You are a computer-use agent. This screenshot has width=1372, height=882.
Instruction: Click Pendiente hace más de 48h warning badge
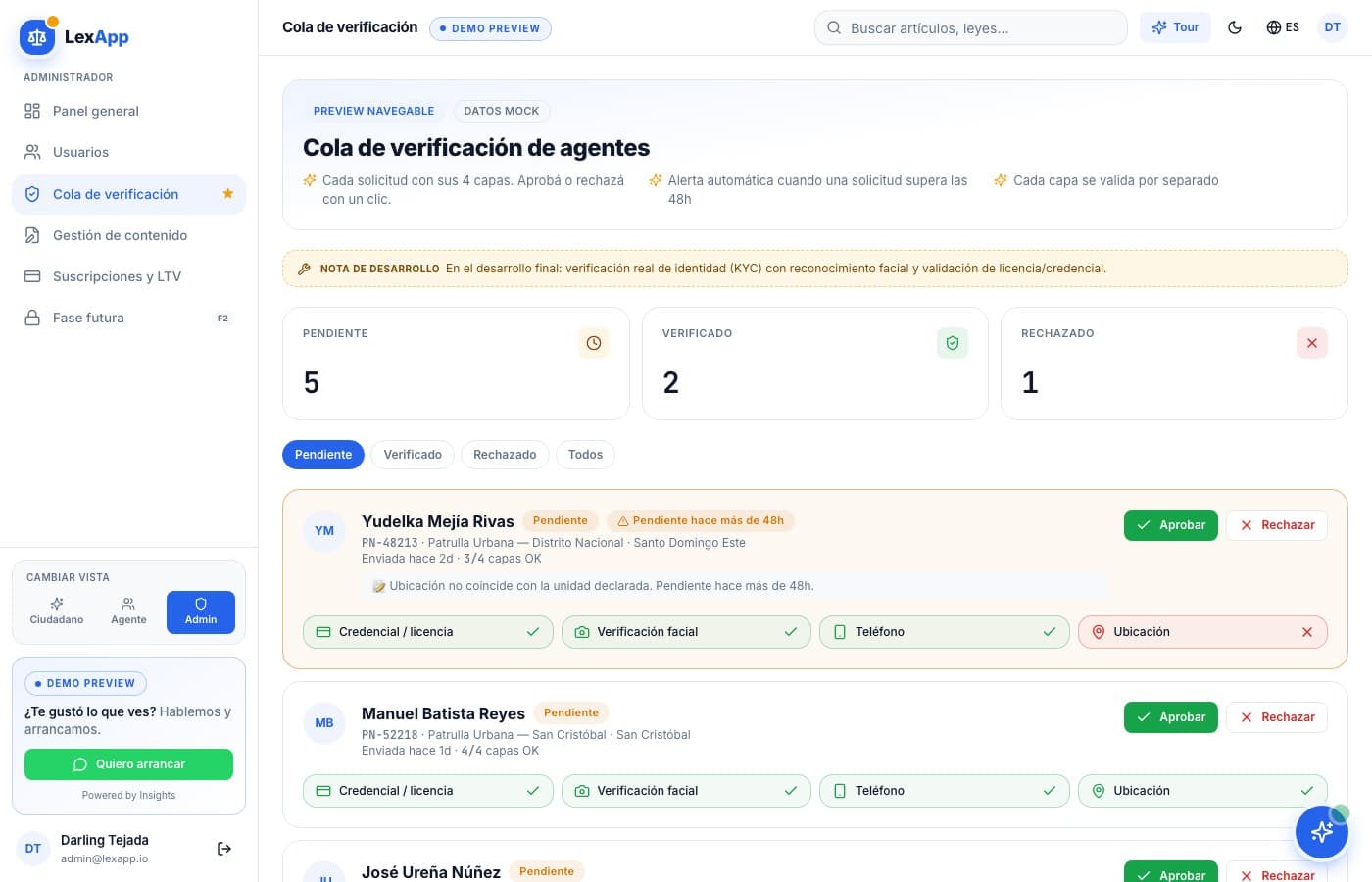pos(701,521)
